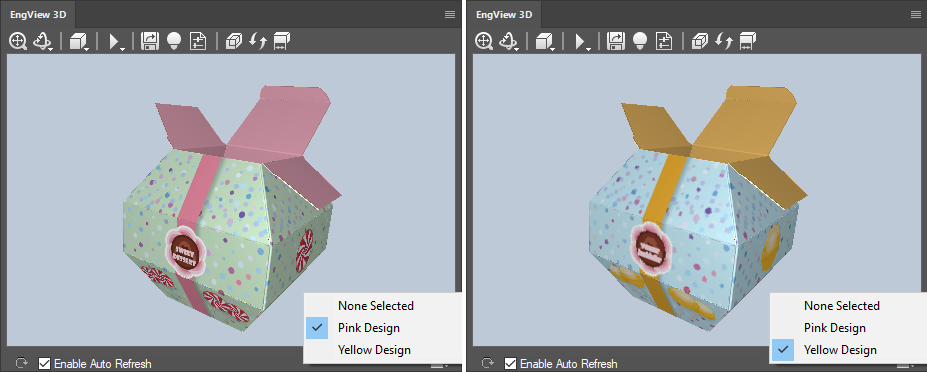
Task: Click settings page icon in left panel
Action: point(197,41)
